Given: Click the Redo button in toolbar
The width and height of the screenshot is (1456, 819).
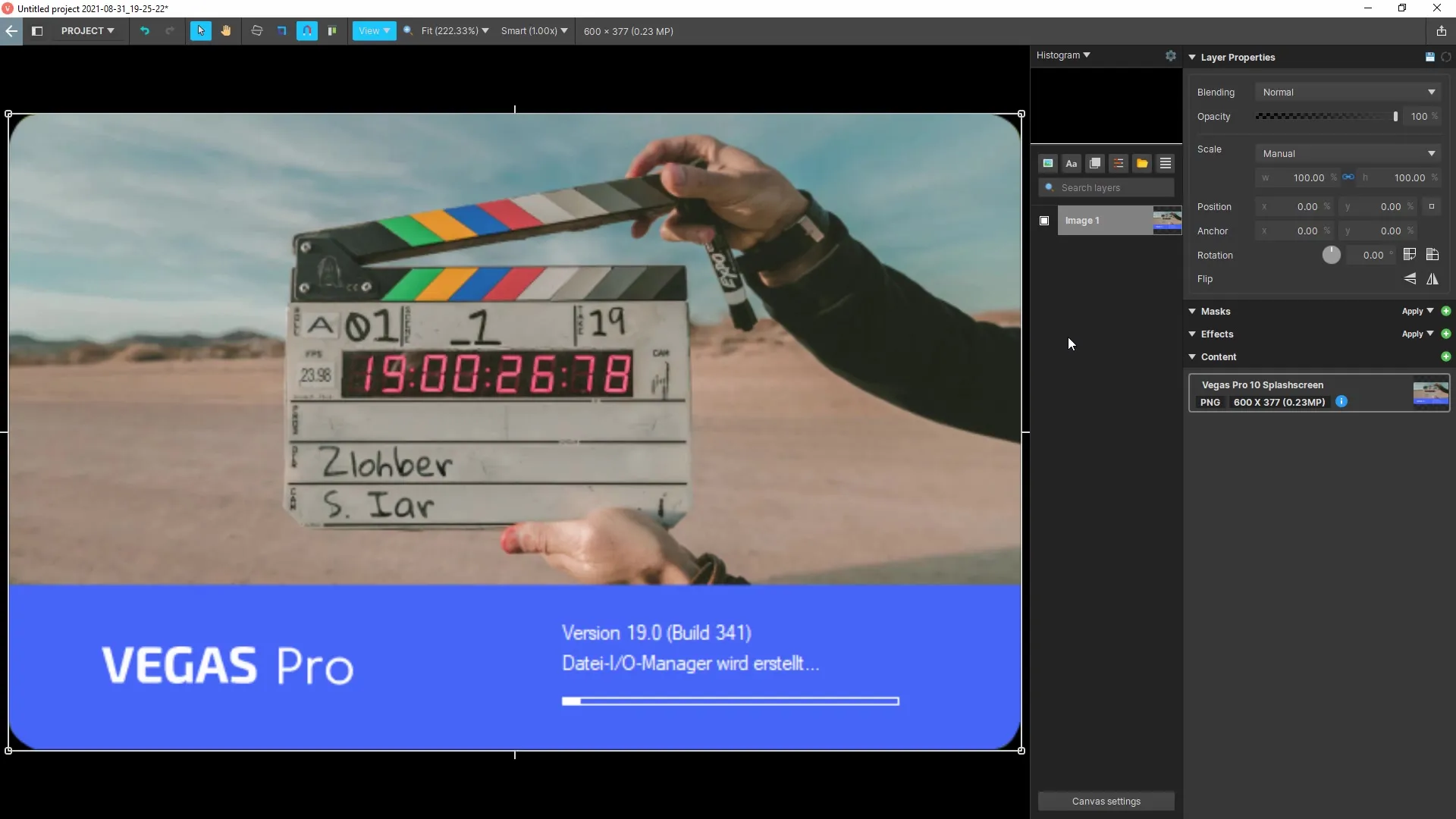Looking at the screenshot, I should pyautogui.click(x=168, y=31).
